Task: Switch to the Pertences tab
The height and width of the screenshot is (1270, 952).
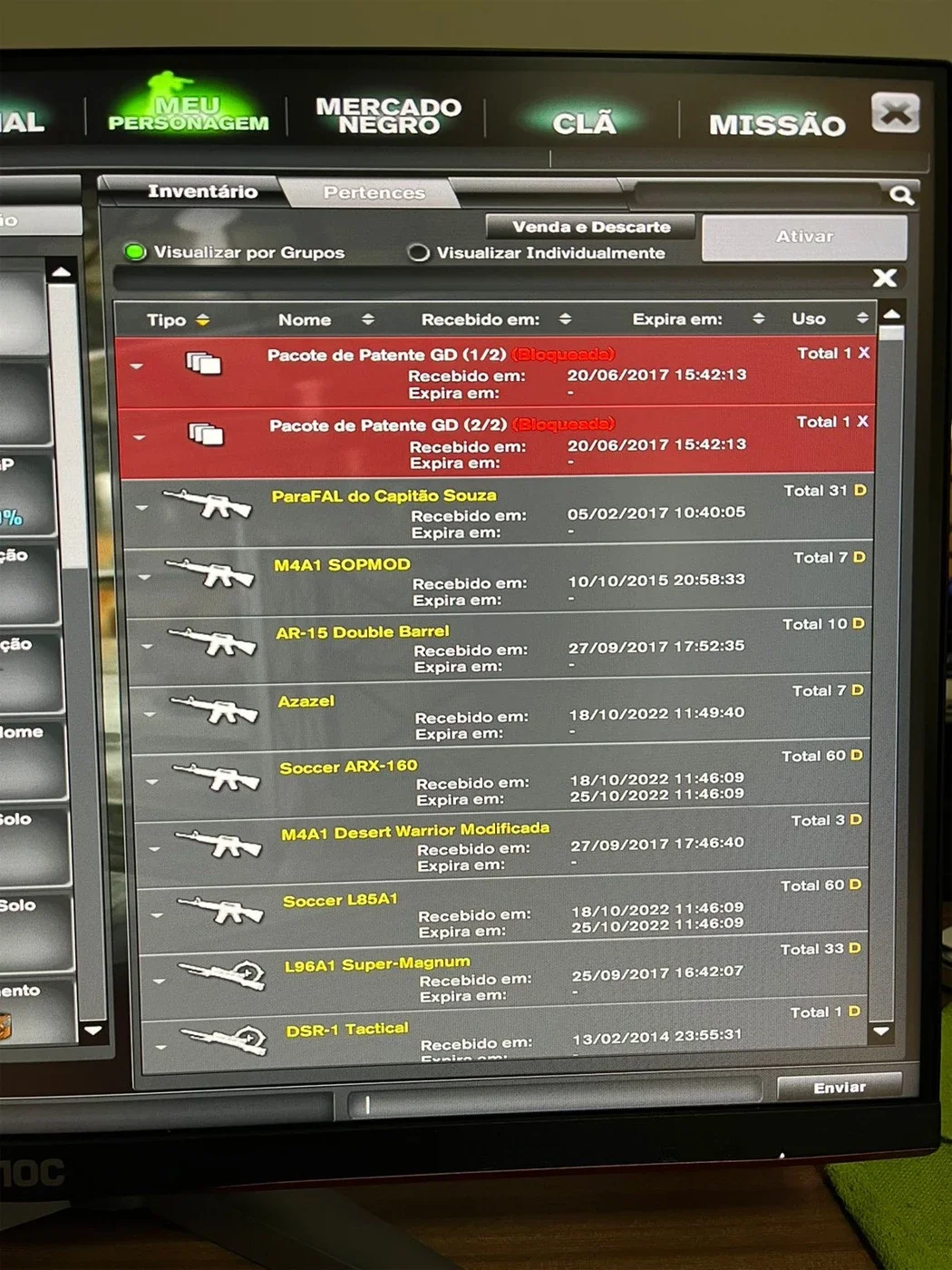Action: pyautogui.click(x=374, y=192)
